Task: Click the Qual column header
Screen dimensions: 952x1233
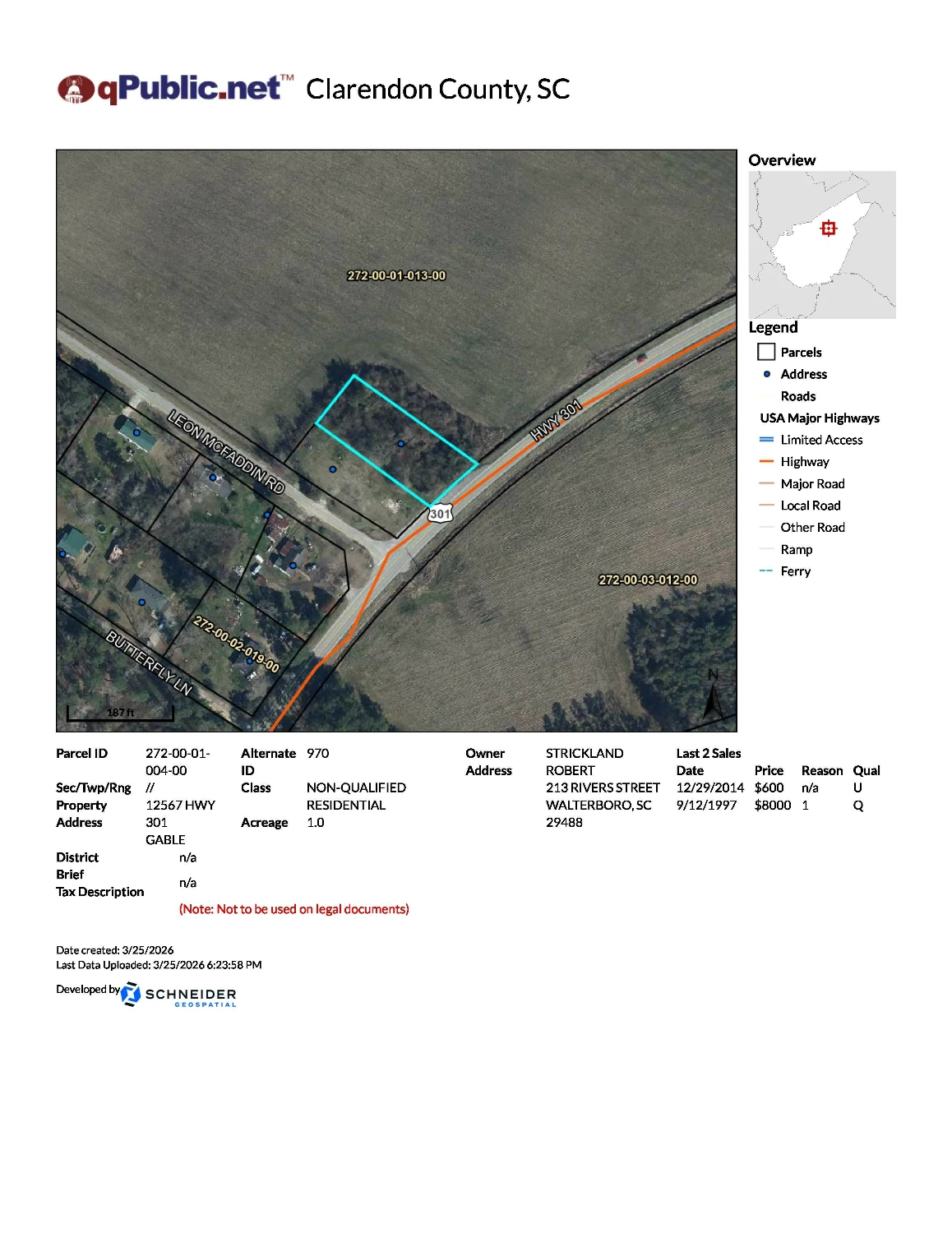Action: click(x=867, y=771)
